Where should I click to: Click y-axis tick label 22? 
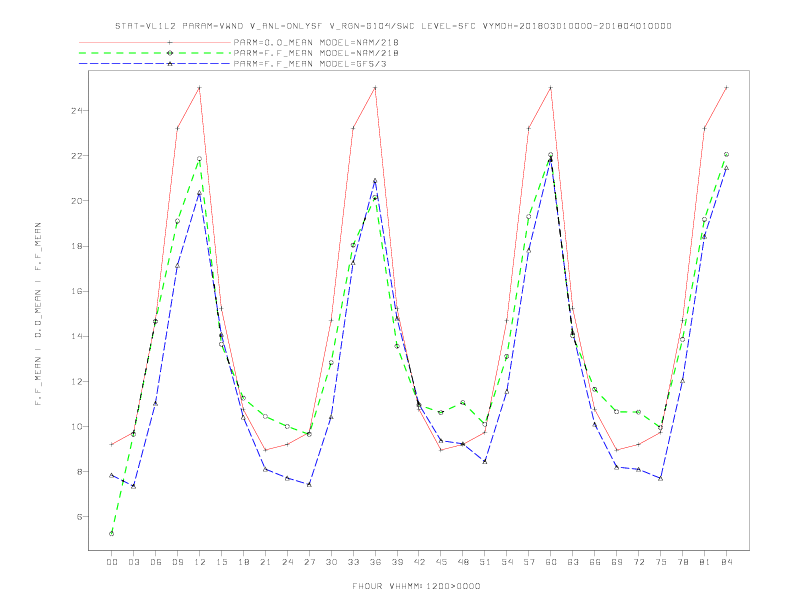[x=77, y=156]
